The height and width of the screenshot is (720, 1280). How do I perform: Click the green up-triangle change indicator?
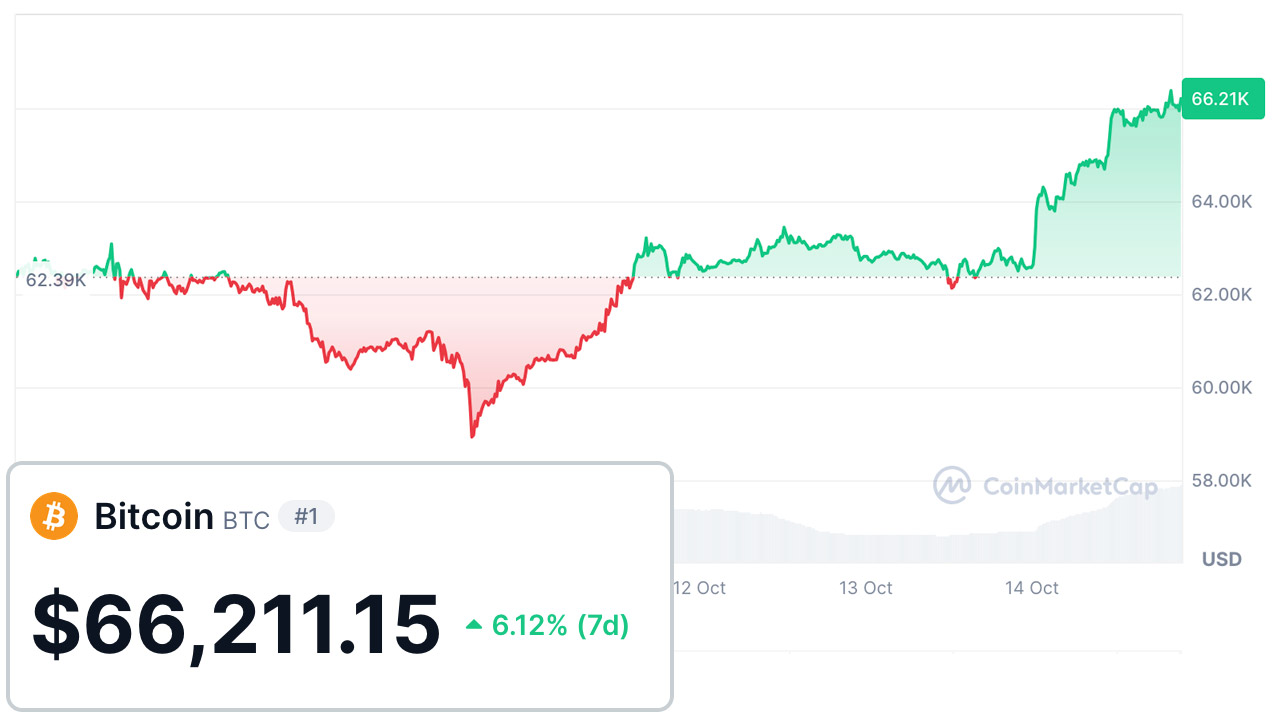coord(474,626)
